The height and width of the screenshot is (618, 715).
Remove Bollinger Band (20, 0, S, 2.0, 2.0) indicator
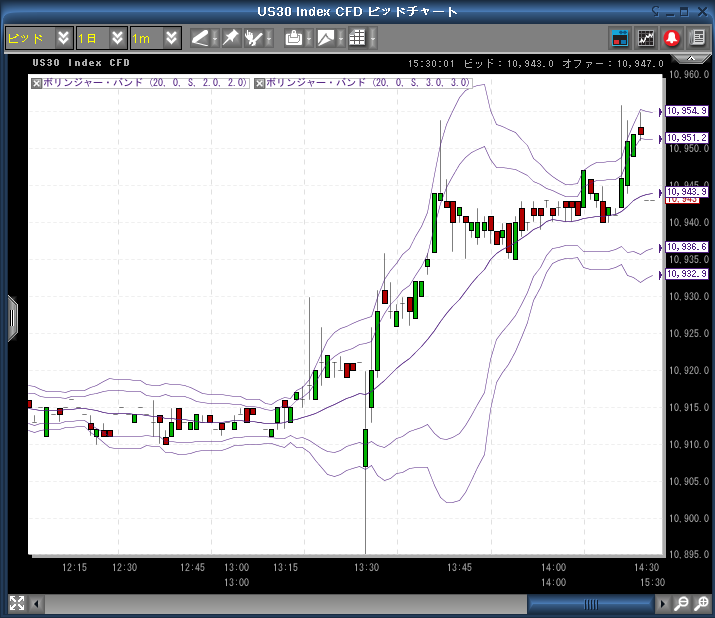click(37, 83)
